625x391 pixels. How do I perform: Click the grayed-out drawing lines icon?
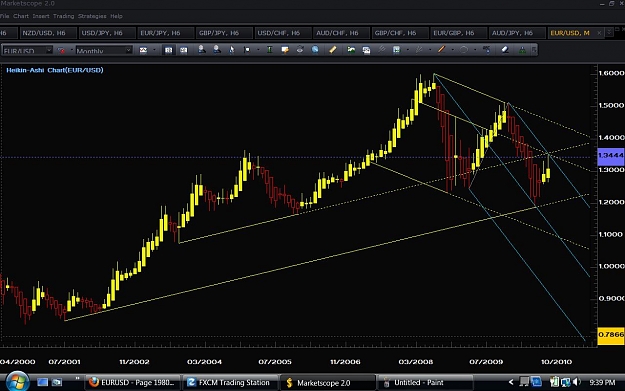(419, 50)
